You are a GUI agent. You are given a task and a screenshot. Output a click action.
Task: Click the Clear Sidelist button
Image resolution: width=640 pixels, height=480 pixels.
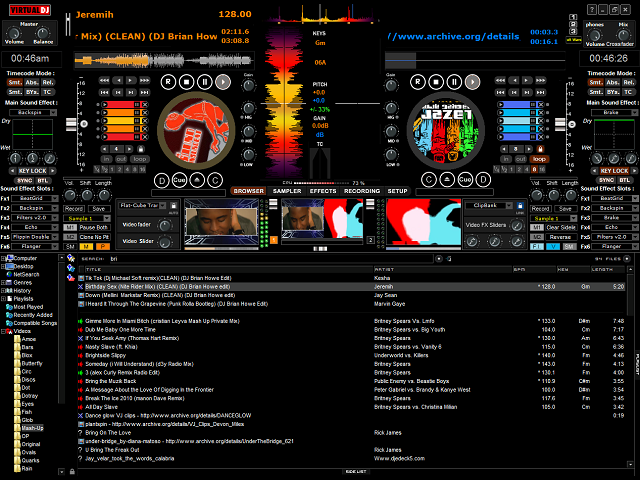point(560,228)
